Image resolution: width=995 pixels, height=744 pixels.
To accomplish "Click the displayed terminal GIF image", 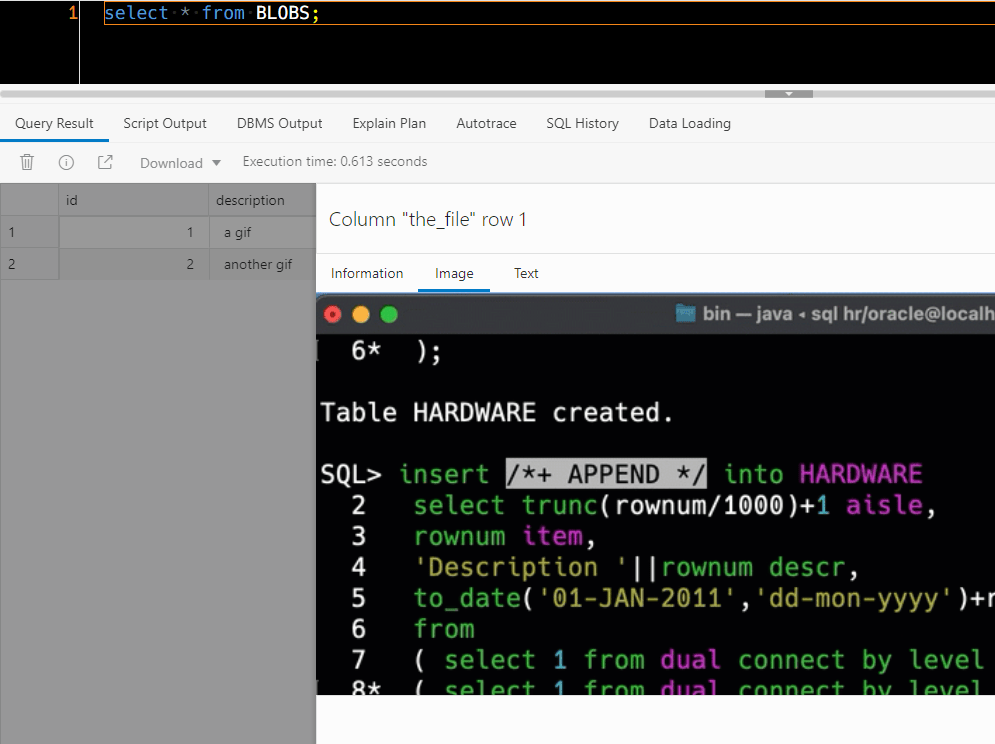I will [656, 494].
